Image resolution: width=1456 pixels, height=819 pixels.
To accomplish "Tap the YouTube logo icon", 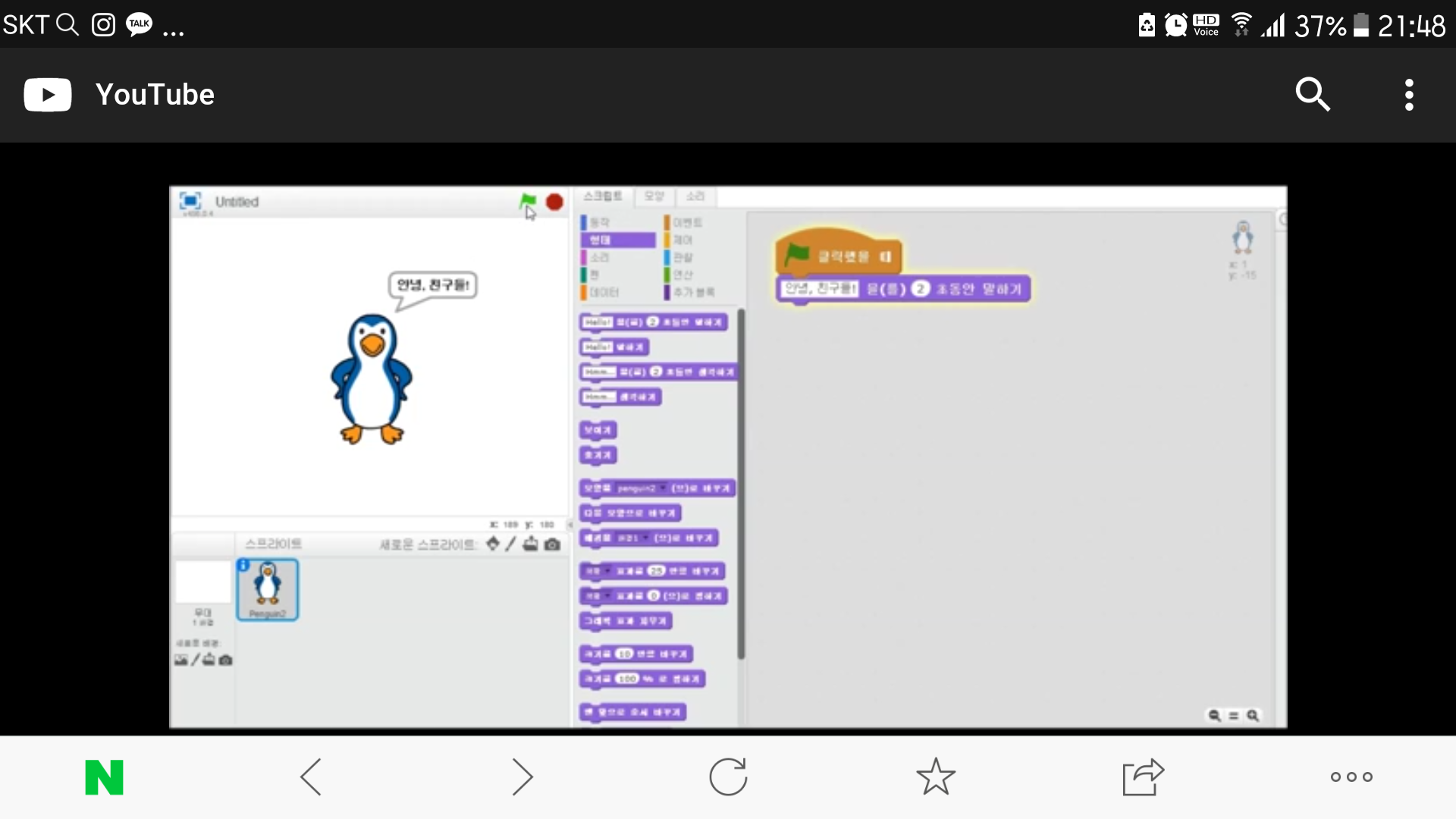I will tap(48, 95).
